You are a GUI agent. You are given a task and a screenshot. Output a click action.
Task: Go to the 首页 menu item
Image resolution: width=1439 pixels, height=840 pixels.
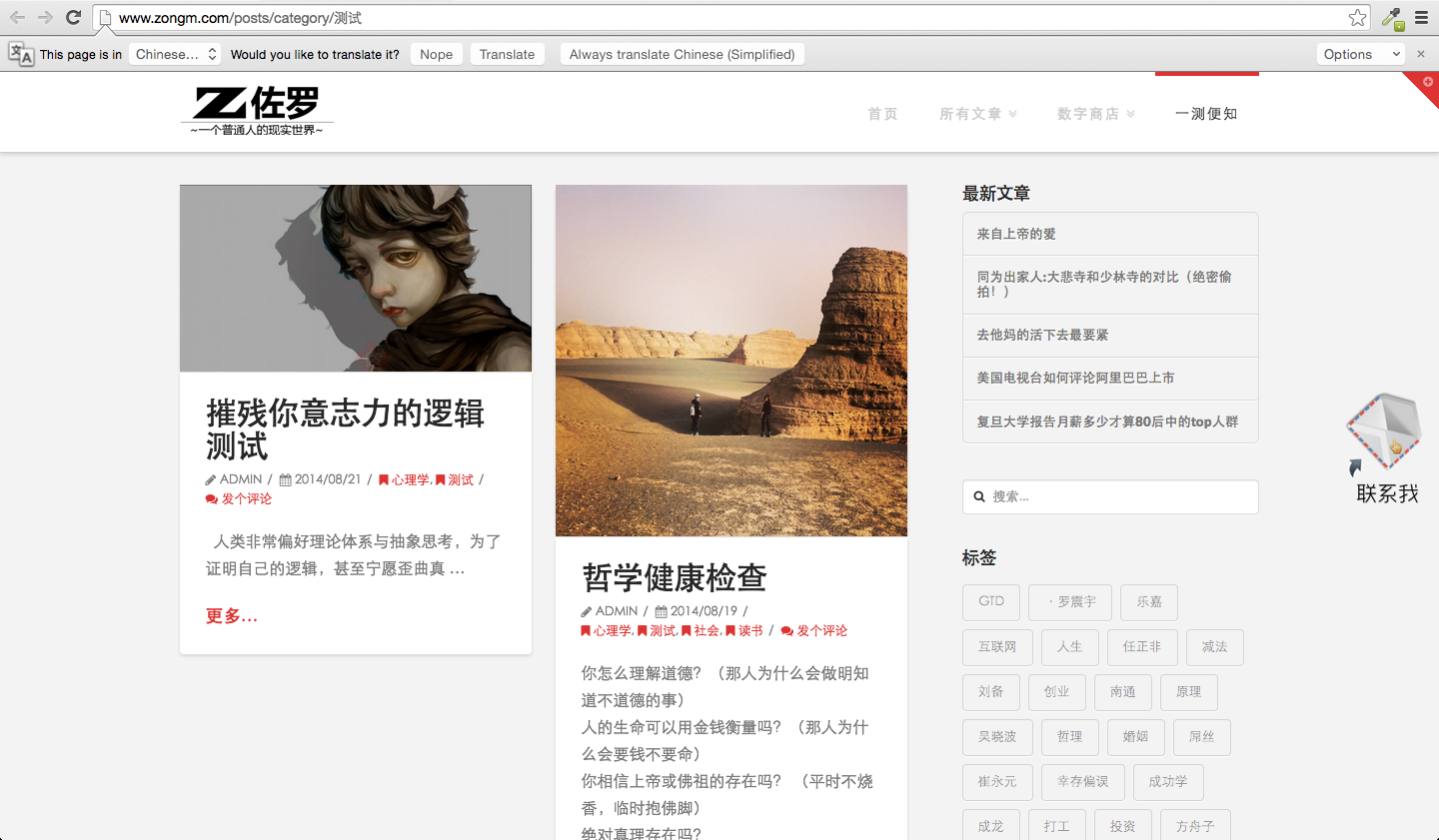point(882,114)
